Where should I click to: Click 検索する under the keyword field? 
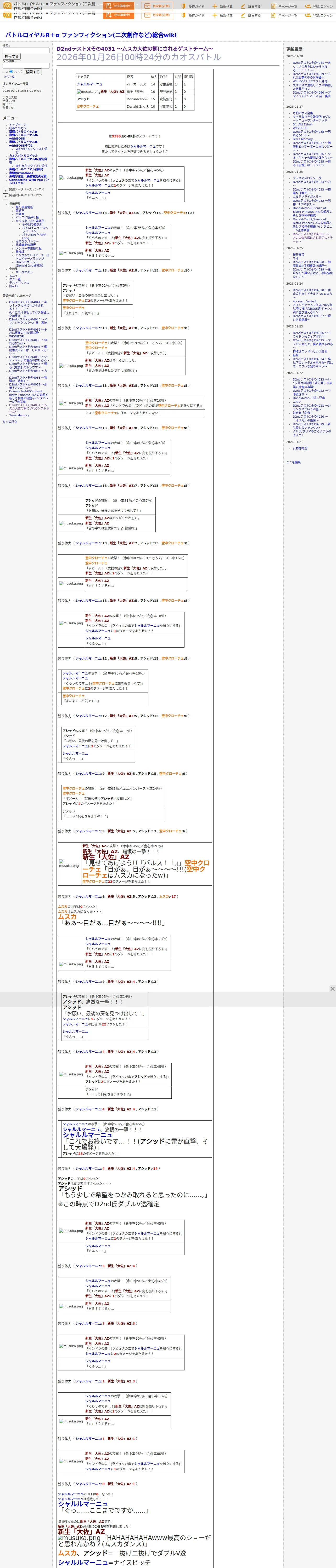pos(11,57)
